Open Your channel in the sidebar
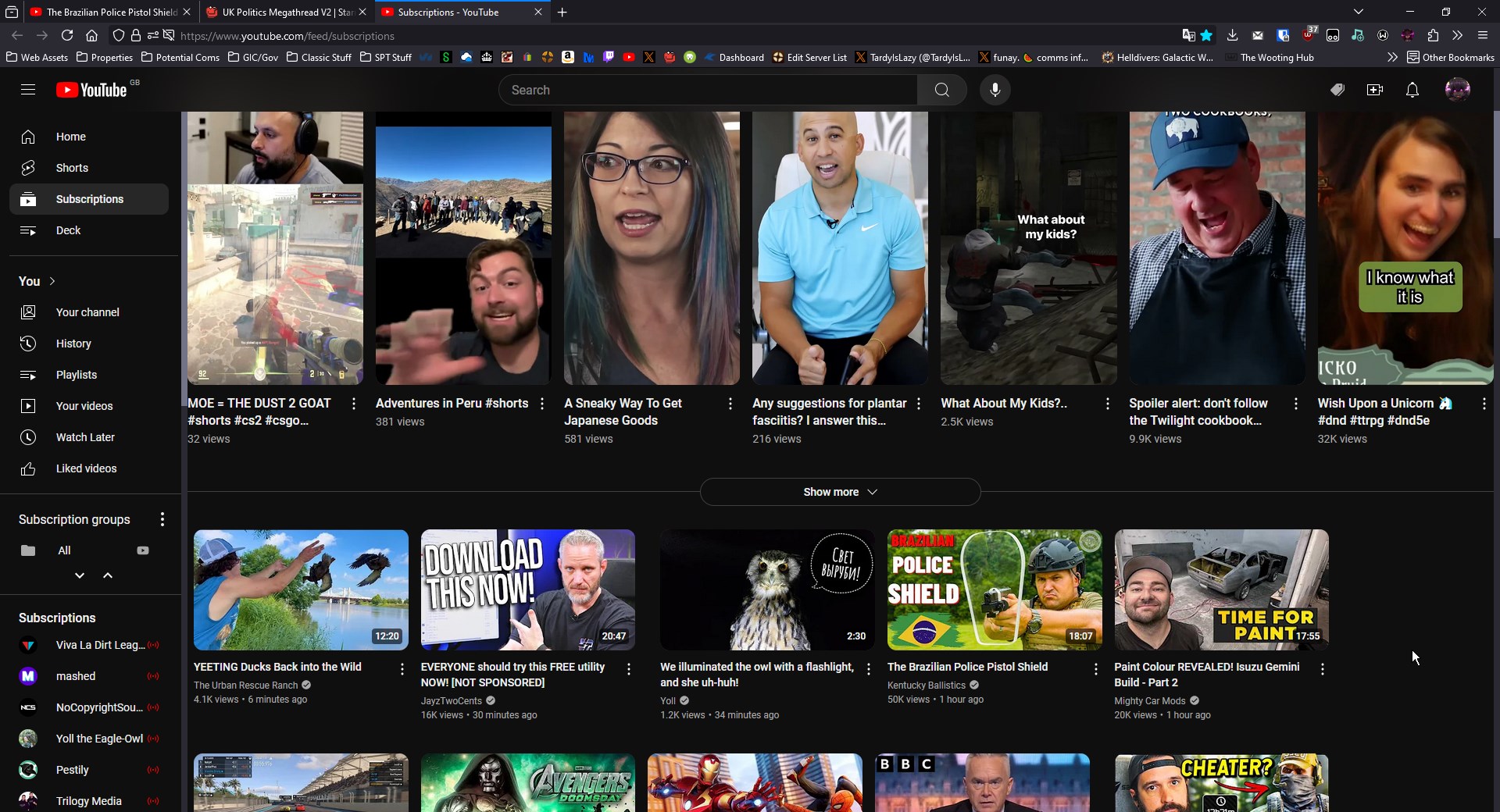 (x=89, y=312)
